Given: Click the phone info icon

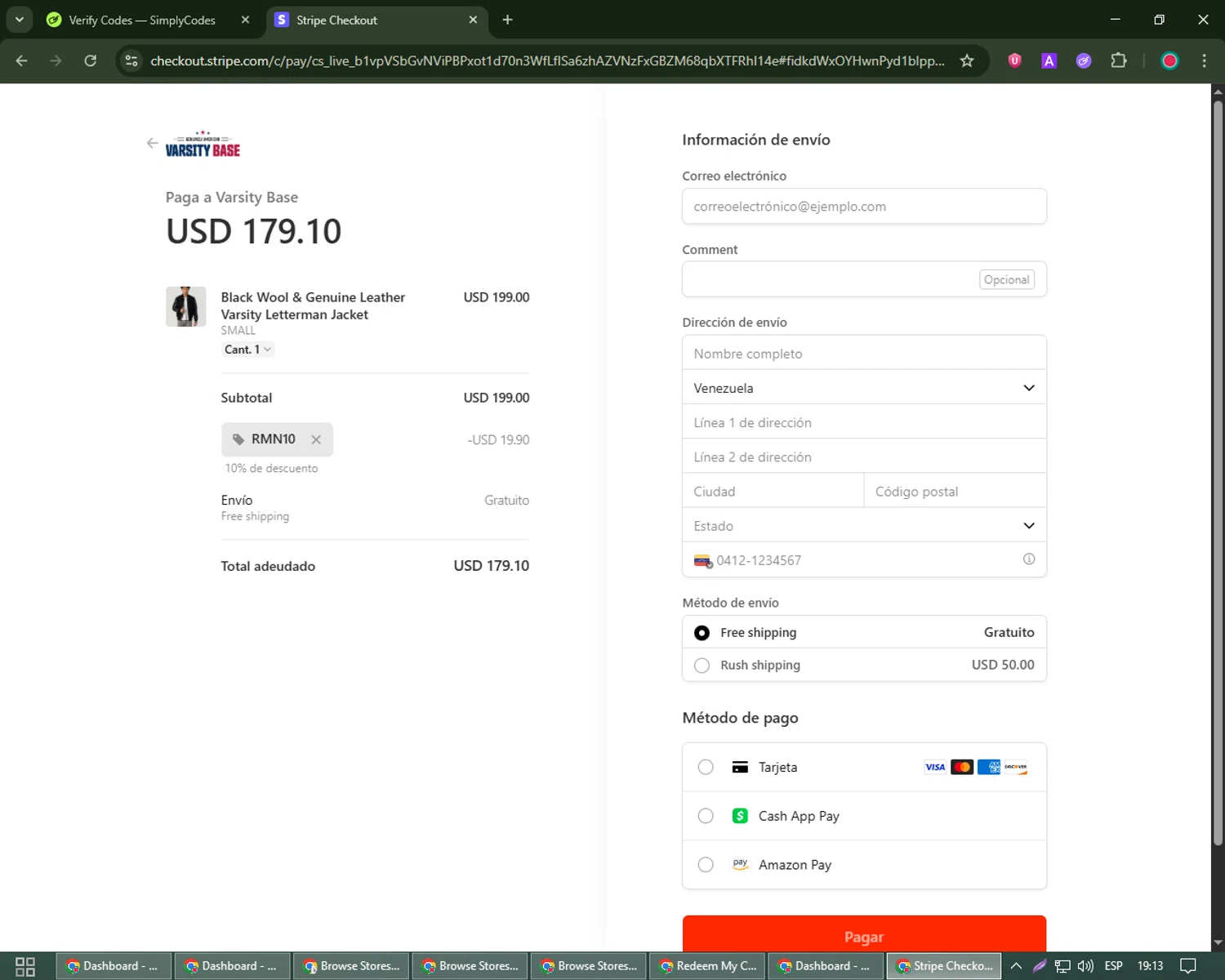Looking at the screenshot, I should (1029, 559).
